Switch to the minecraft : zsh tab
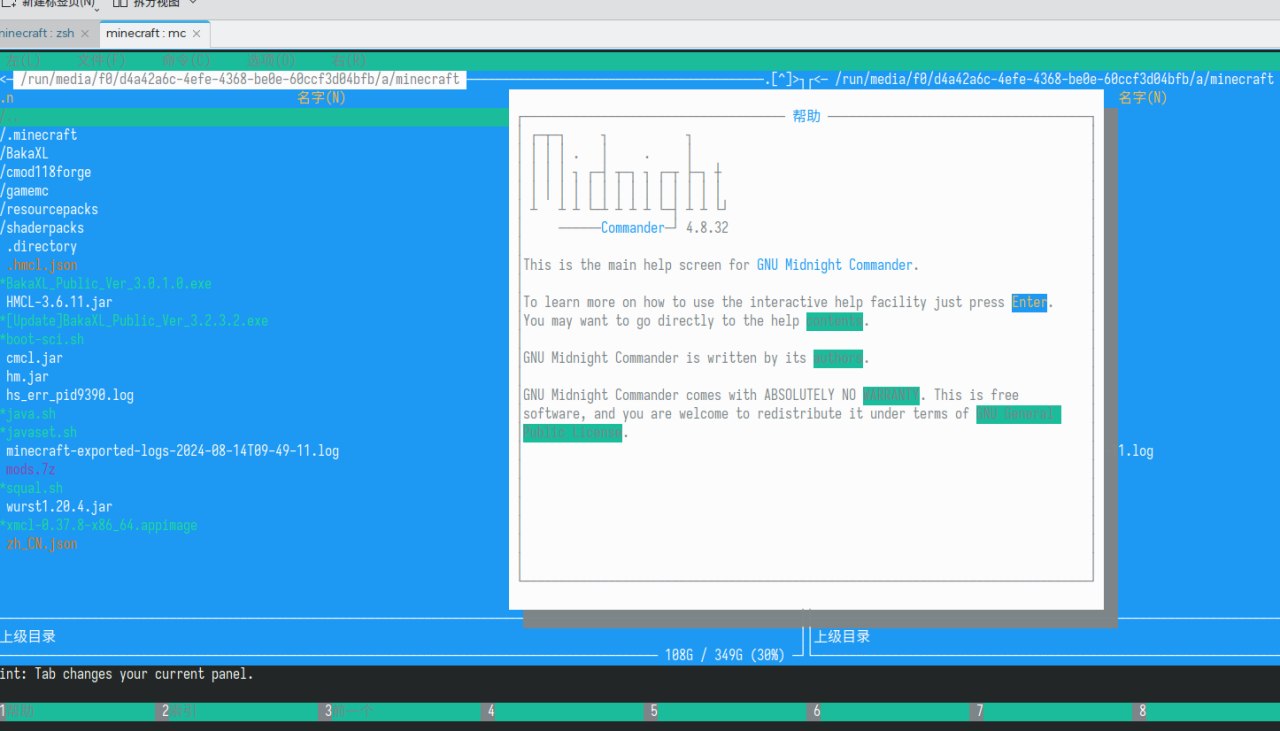1280x731 pixels. tap(38, 33)
